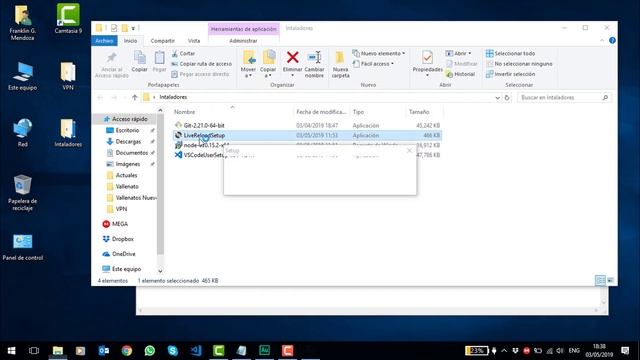Screen dimensions: 640x360
Task: Open Escritorio in navigation pane
Action: [x=127, y=130]
